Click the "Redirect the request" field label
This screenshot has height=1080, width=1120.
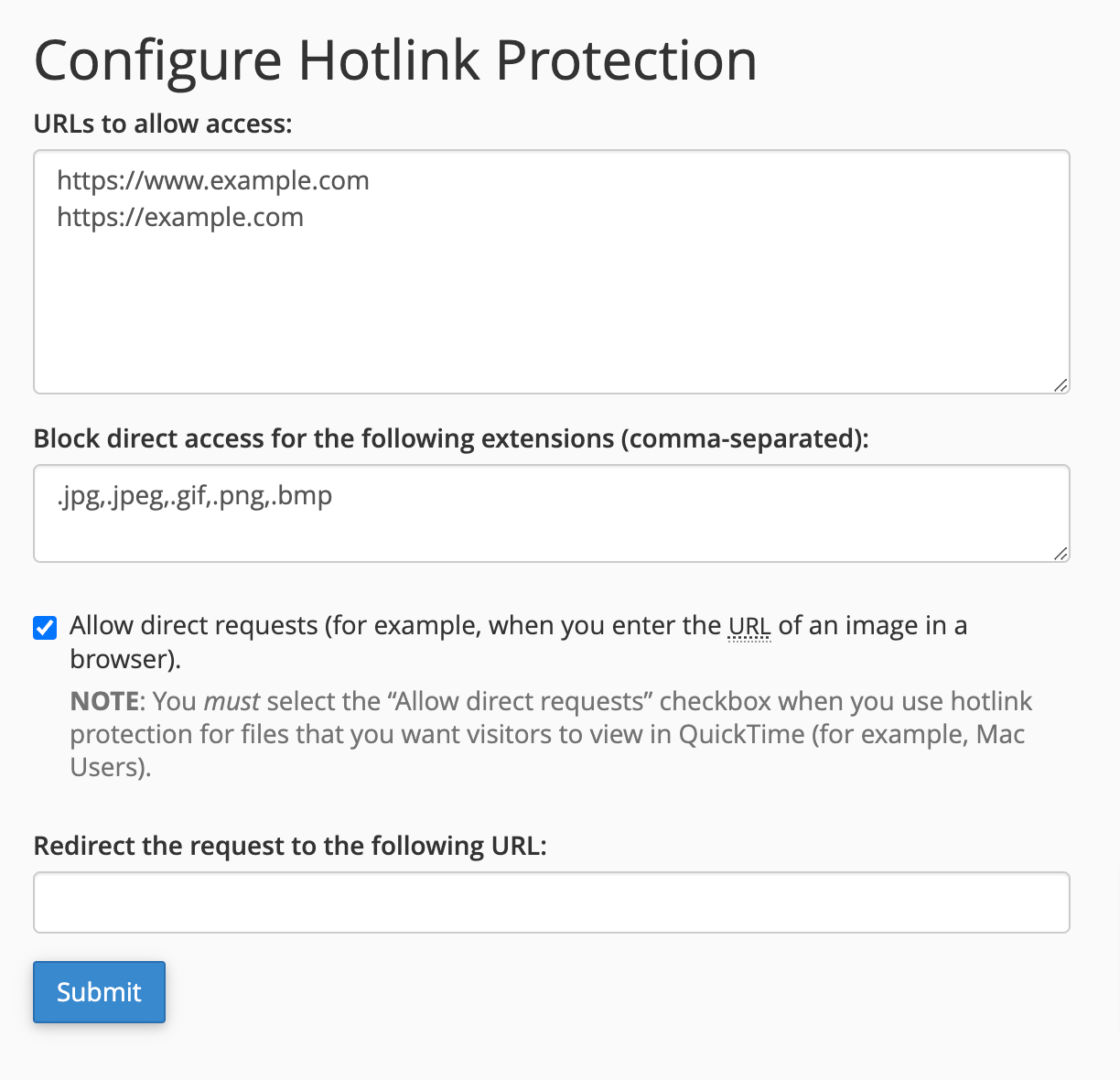pos(289,845)
